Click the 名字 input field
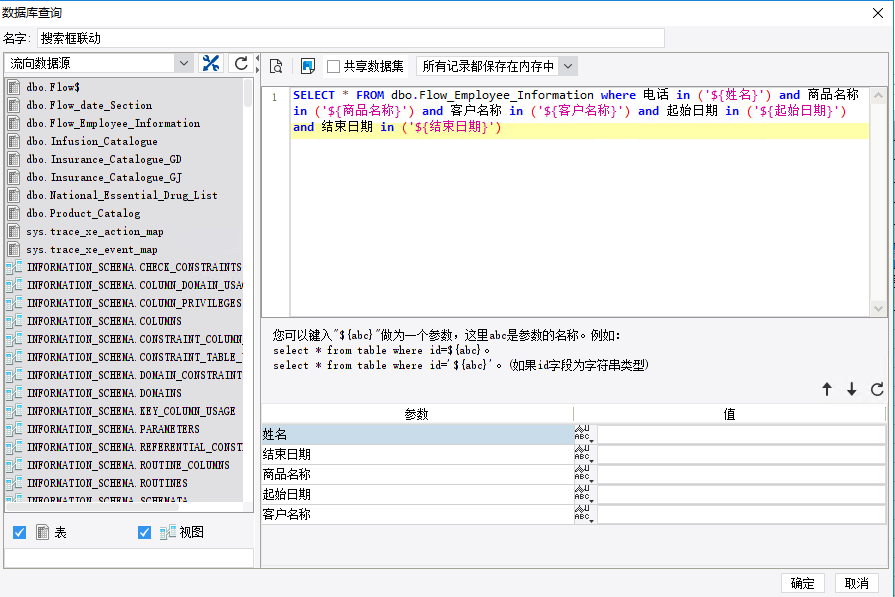 (351, 38)
